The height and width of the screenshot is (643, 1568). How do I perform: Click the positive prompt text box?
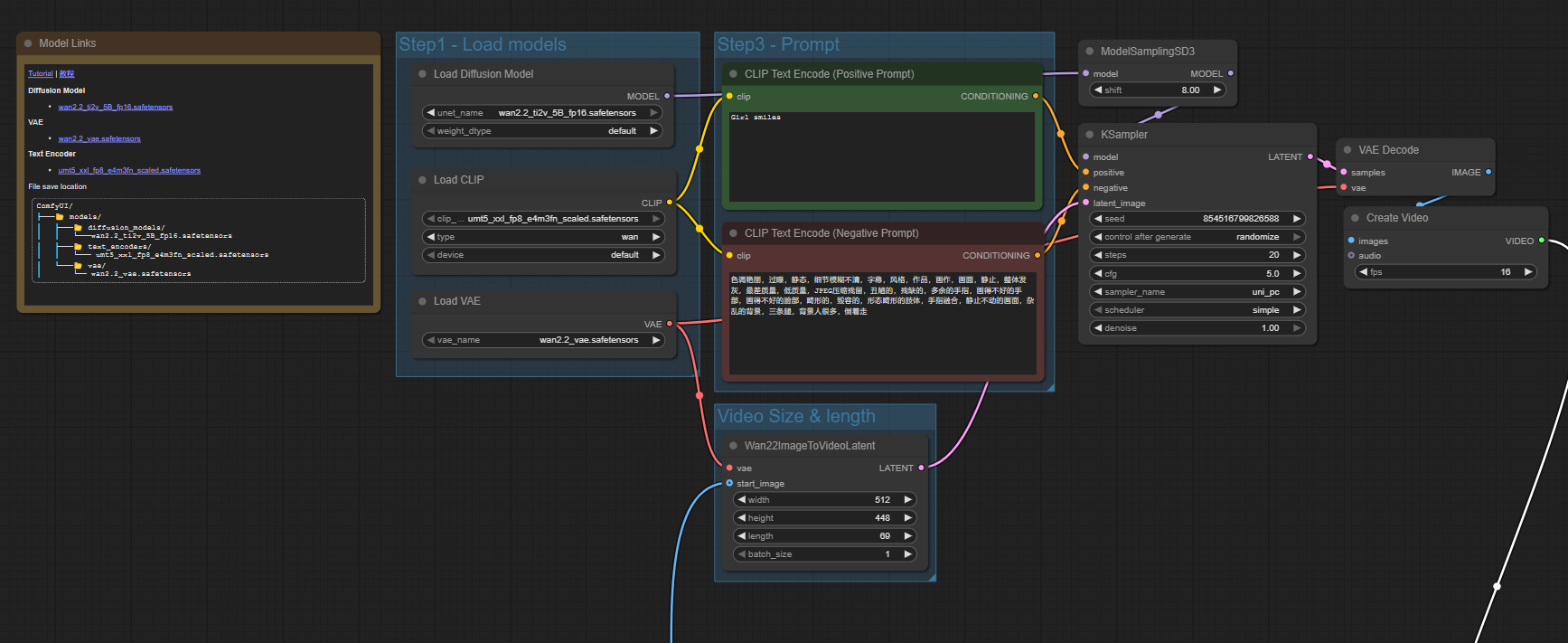click(882, 156)
